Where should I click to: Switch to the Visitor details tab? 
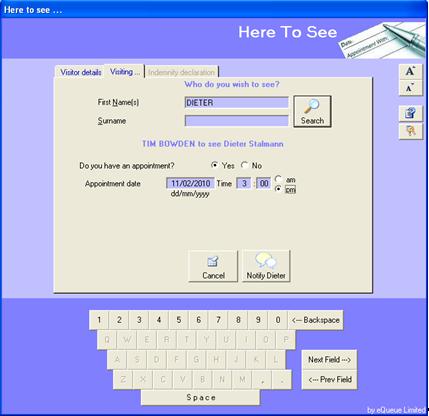tap(81, 72)
